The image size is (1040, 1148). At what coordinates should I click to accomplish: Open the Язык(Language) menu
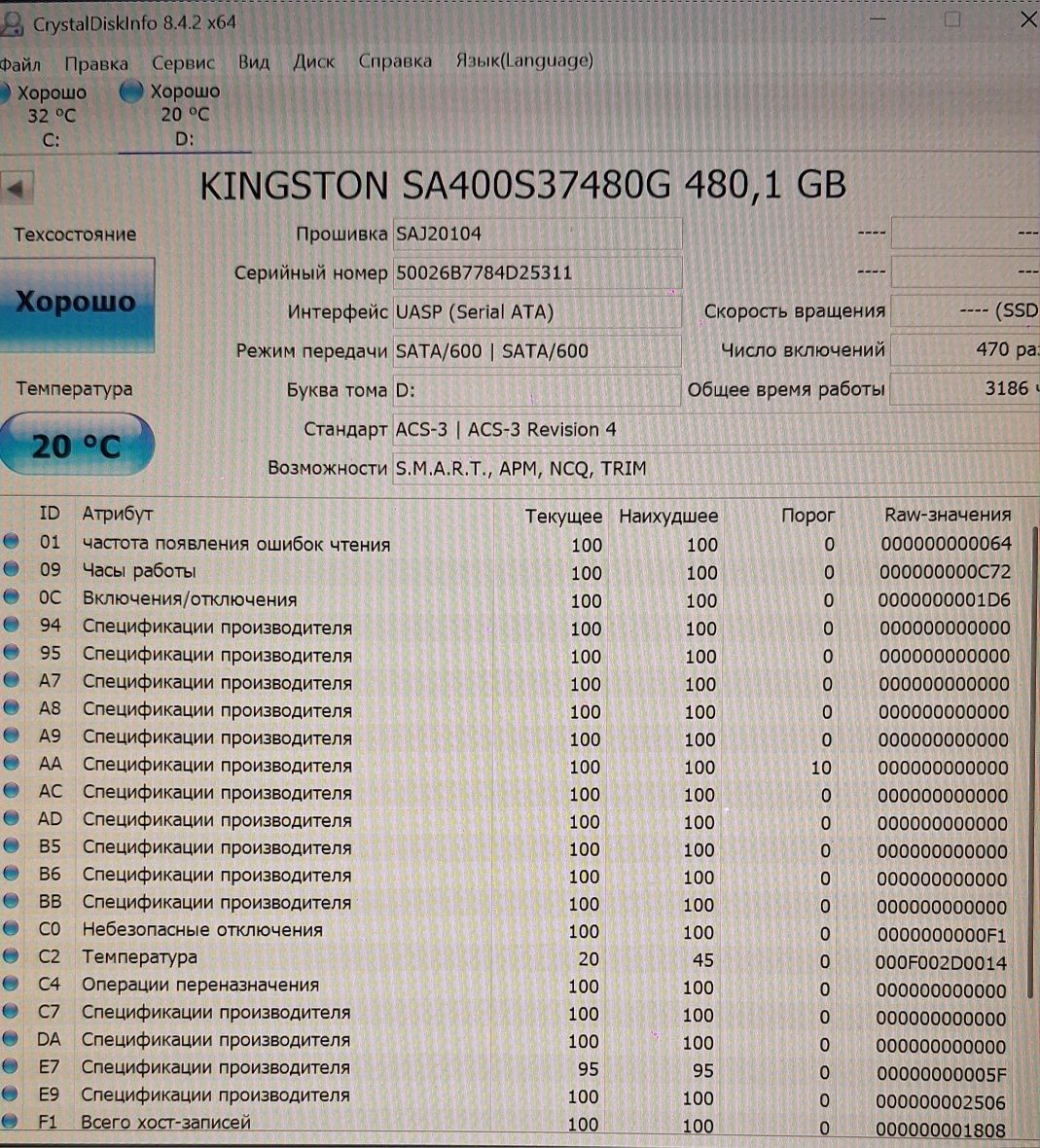(524, 60)
